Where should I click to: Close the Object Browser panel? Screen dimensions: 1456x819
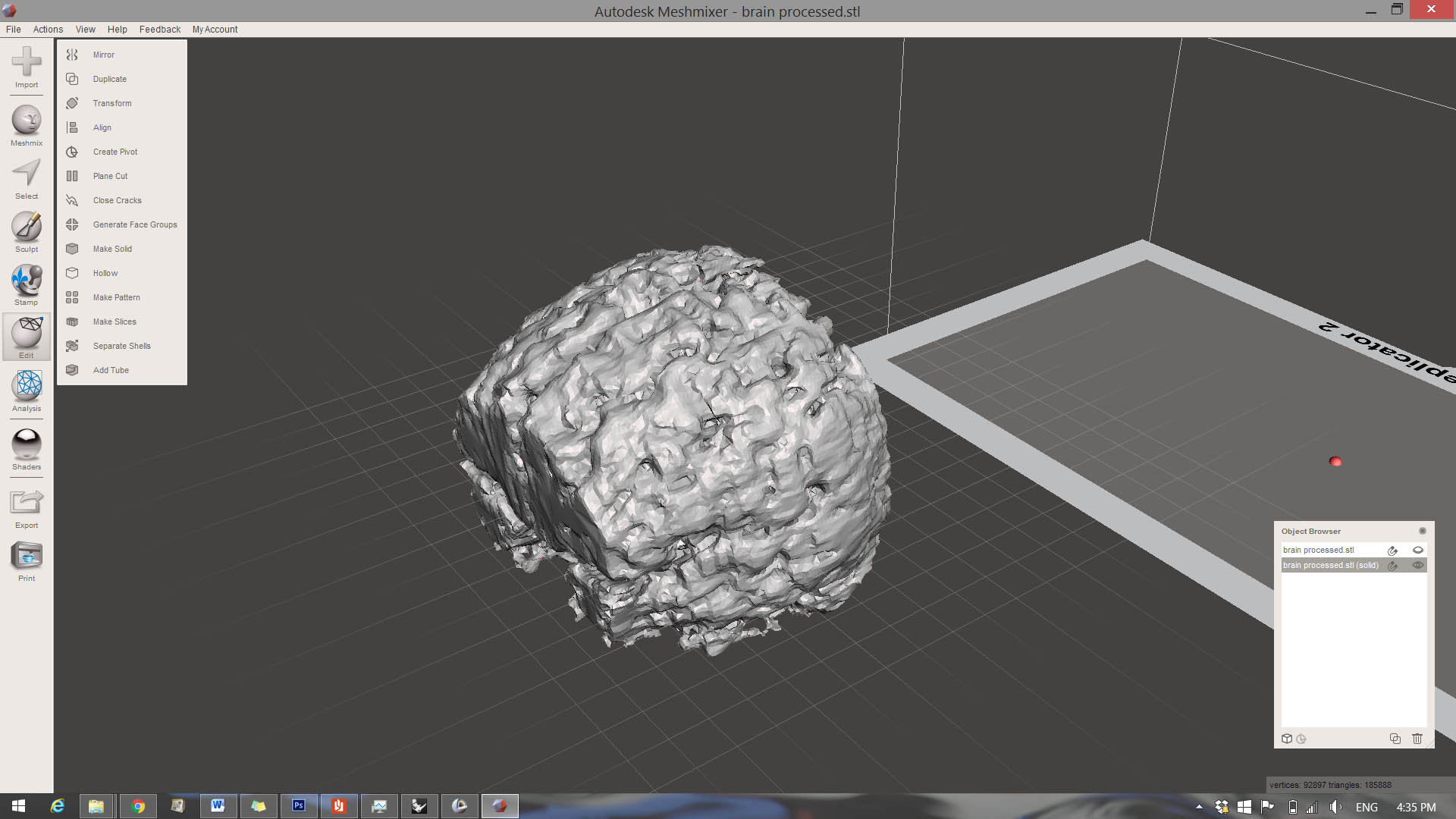click(x=1423, y=531)
